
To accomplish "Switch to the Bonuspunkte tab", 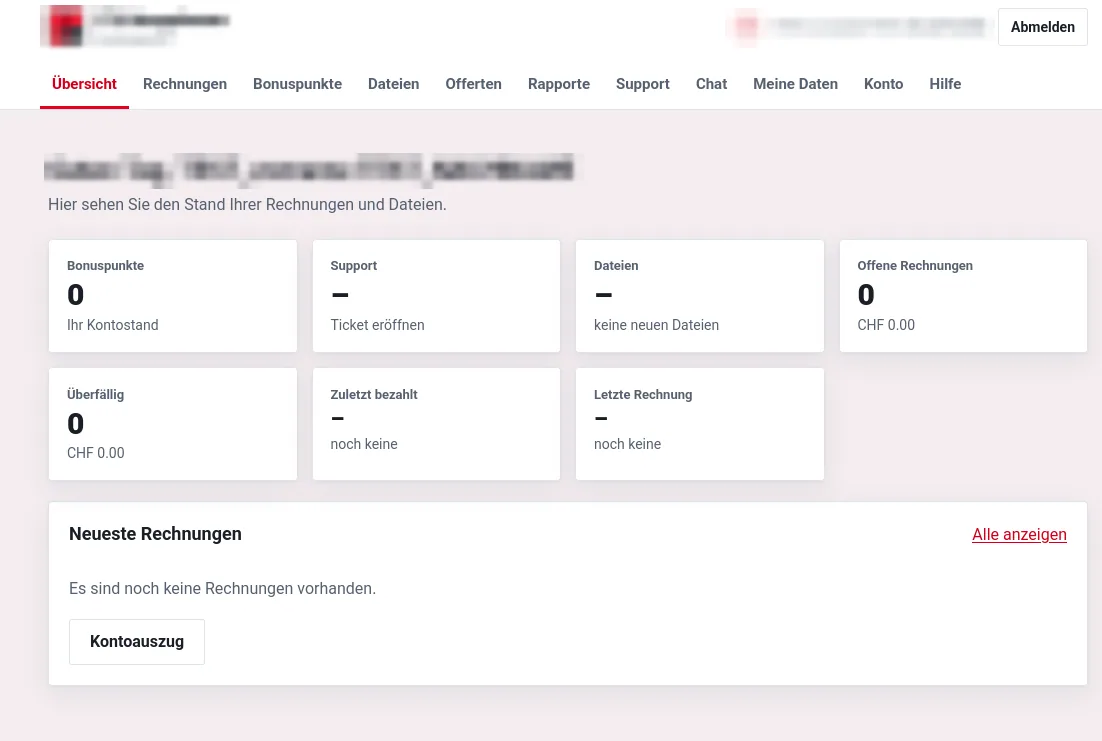I will [x=297, y=84].
